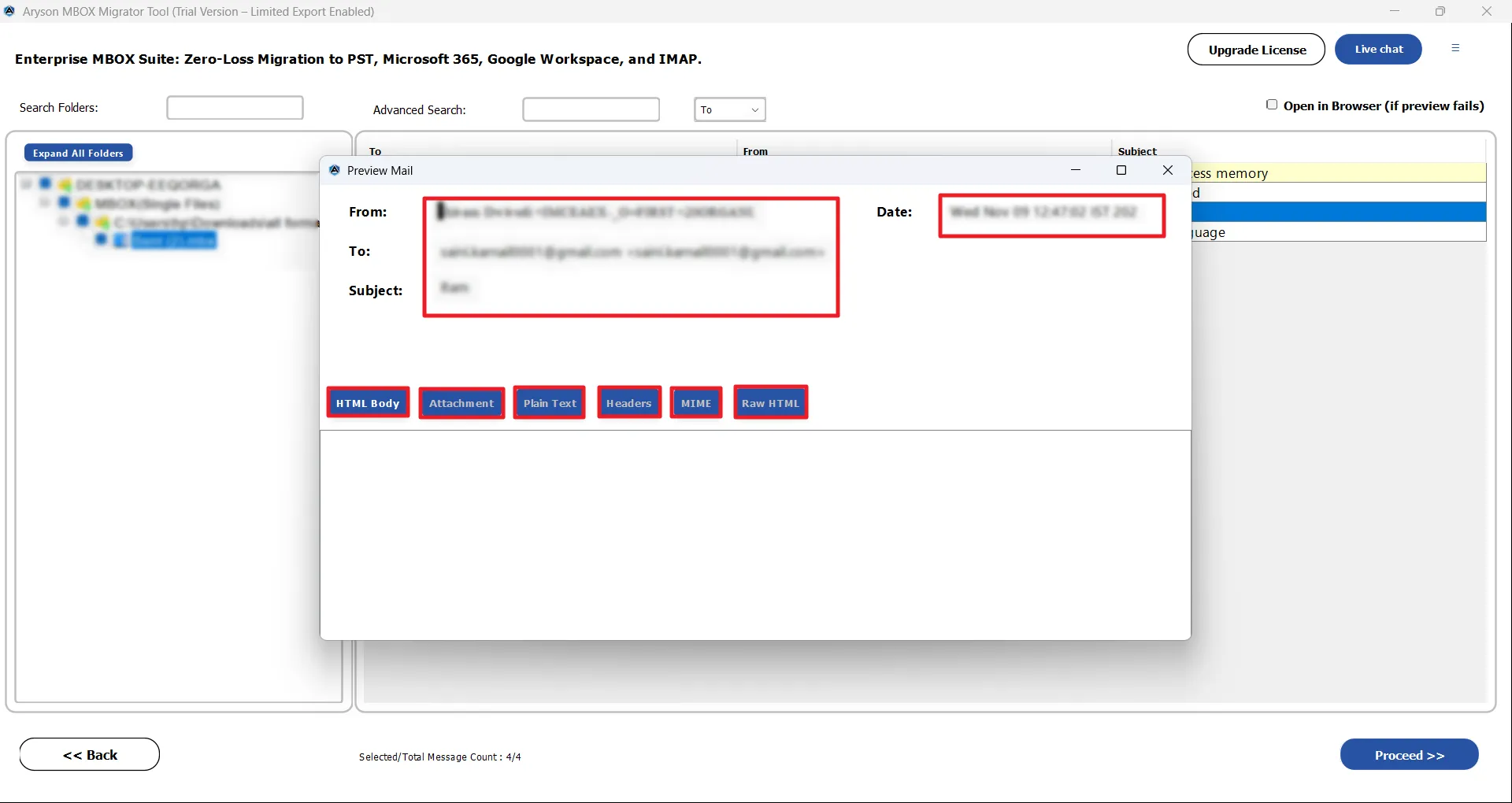Select the mail row ending 'uage'
The height and width of the screenshot is (803, 1512).
click(x=1338, y=232)
